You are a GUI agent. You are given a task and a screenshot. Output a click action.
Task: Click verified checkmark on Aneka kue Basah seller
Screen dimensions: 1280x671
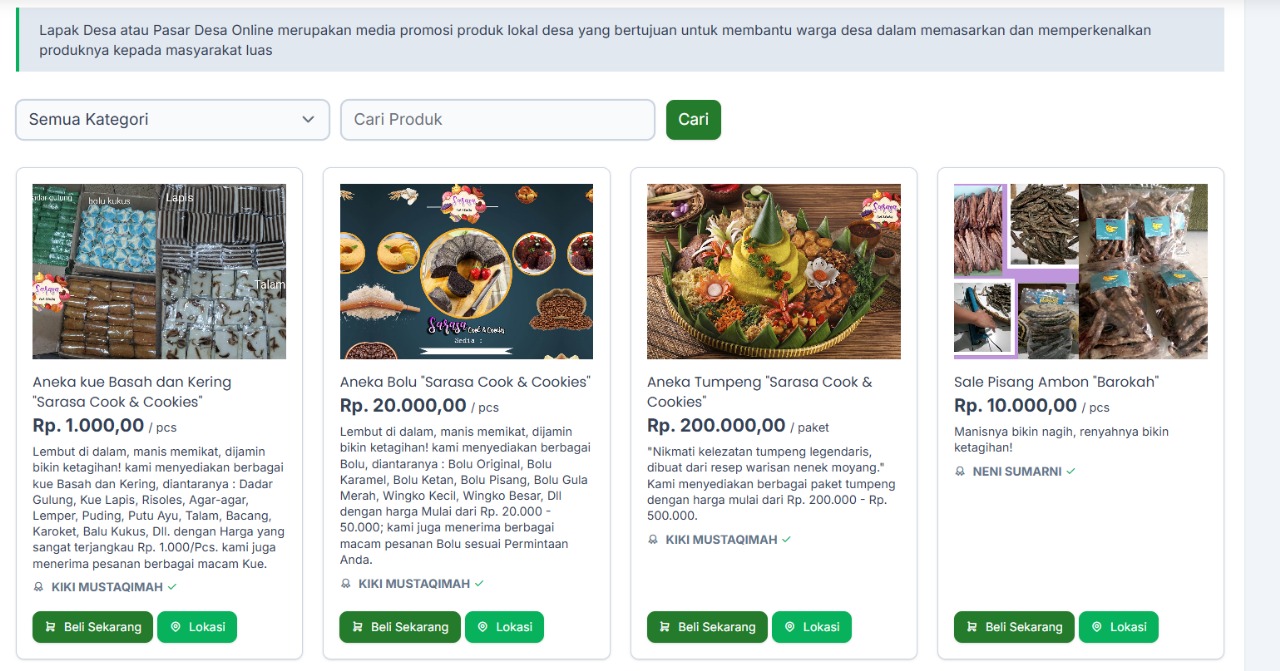172,587
